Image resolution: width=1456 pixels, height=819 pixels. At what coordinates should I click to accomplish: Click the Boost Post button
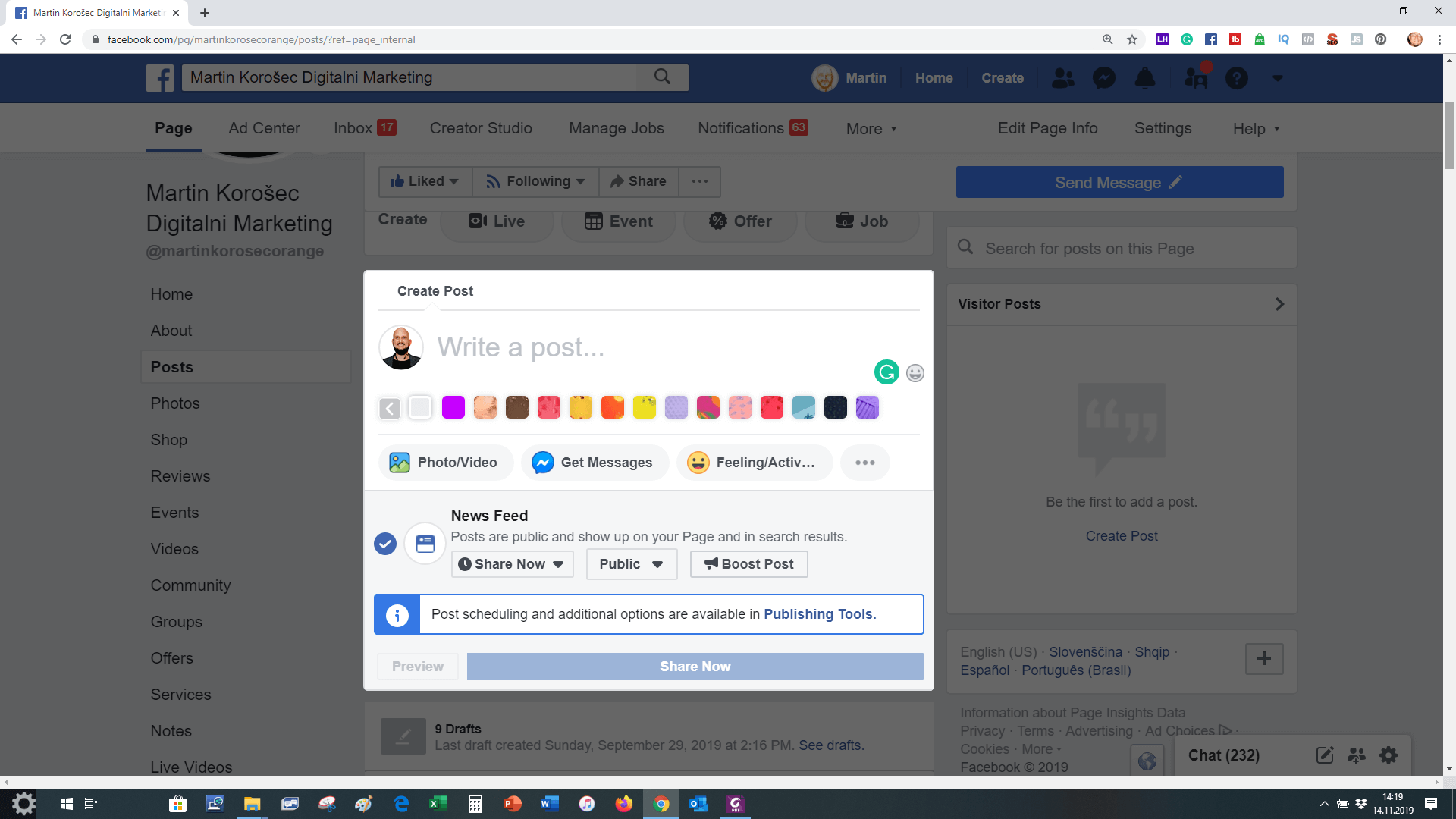click(x=748, y=564)
